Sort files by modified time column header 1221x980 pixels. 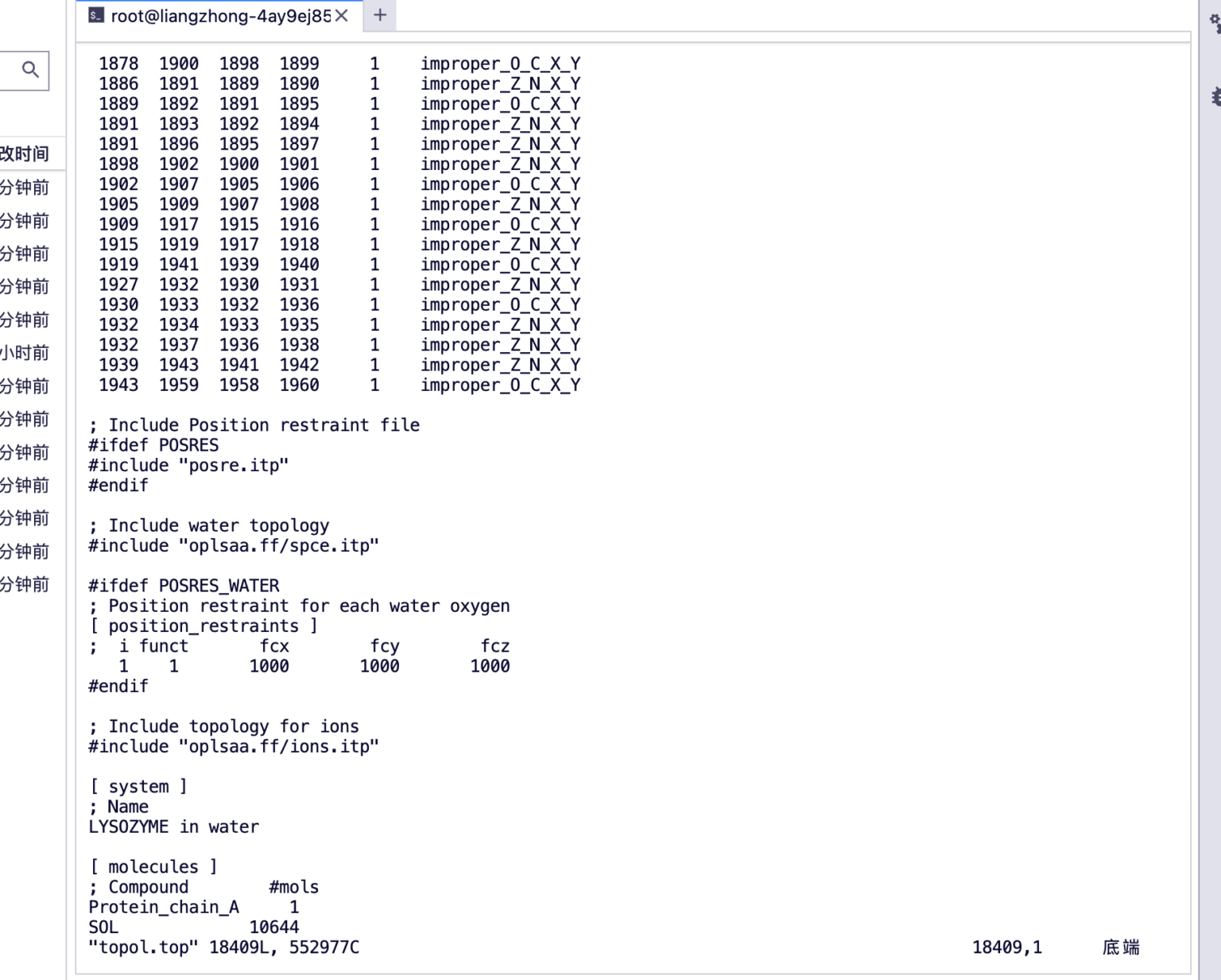pos(25,153)
